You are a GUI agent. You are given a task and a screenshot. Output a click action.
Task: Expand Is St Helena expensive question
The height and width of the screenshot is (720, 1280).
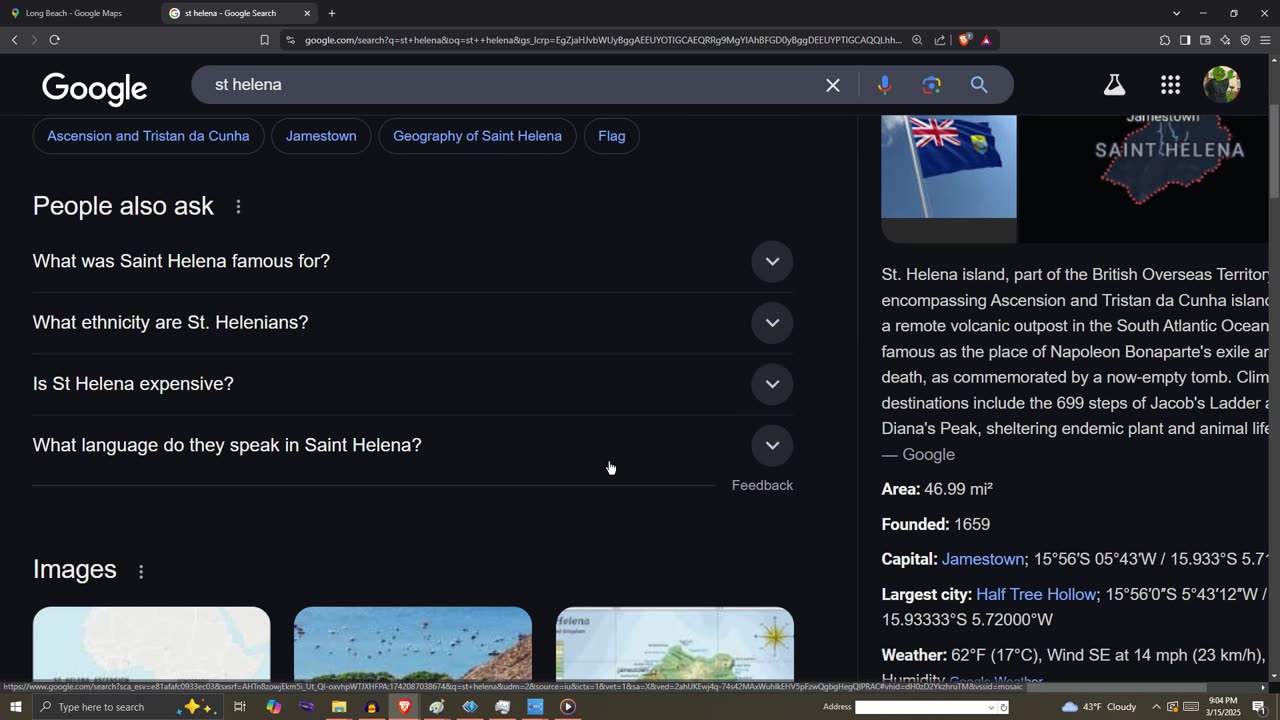(x=413, y=384)
